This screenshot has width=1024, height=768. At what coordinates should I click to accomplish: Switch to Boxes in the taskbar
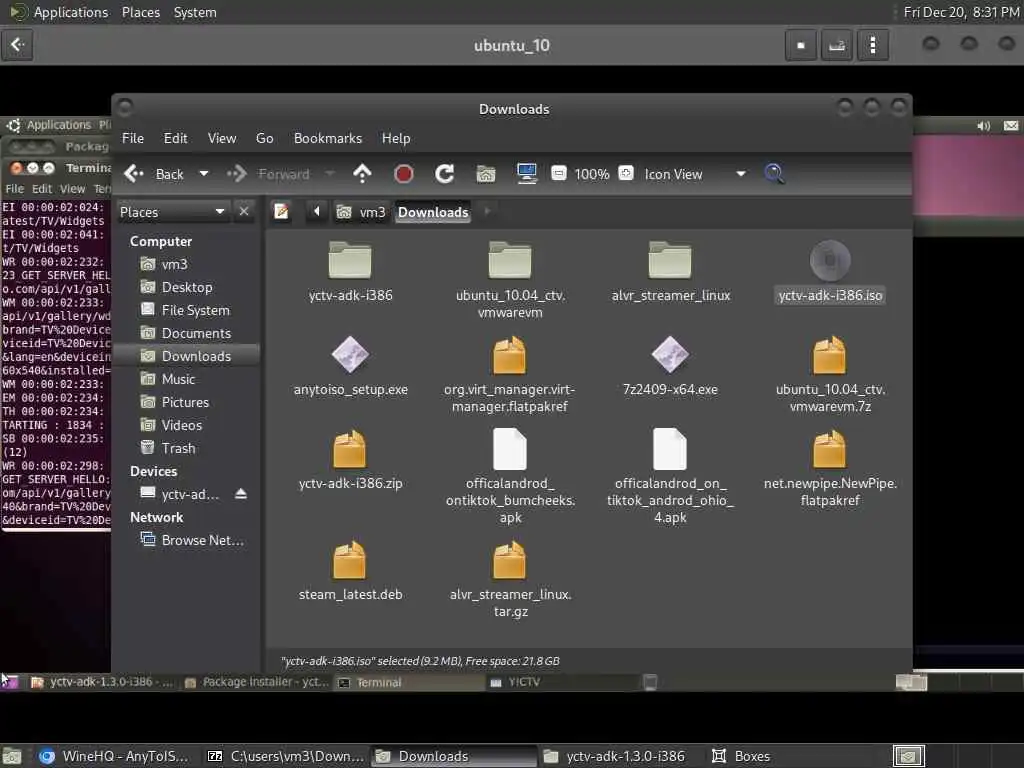741,756
